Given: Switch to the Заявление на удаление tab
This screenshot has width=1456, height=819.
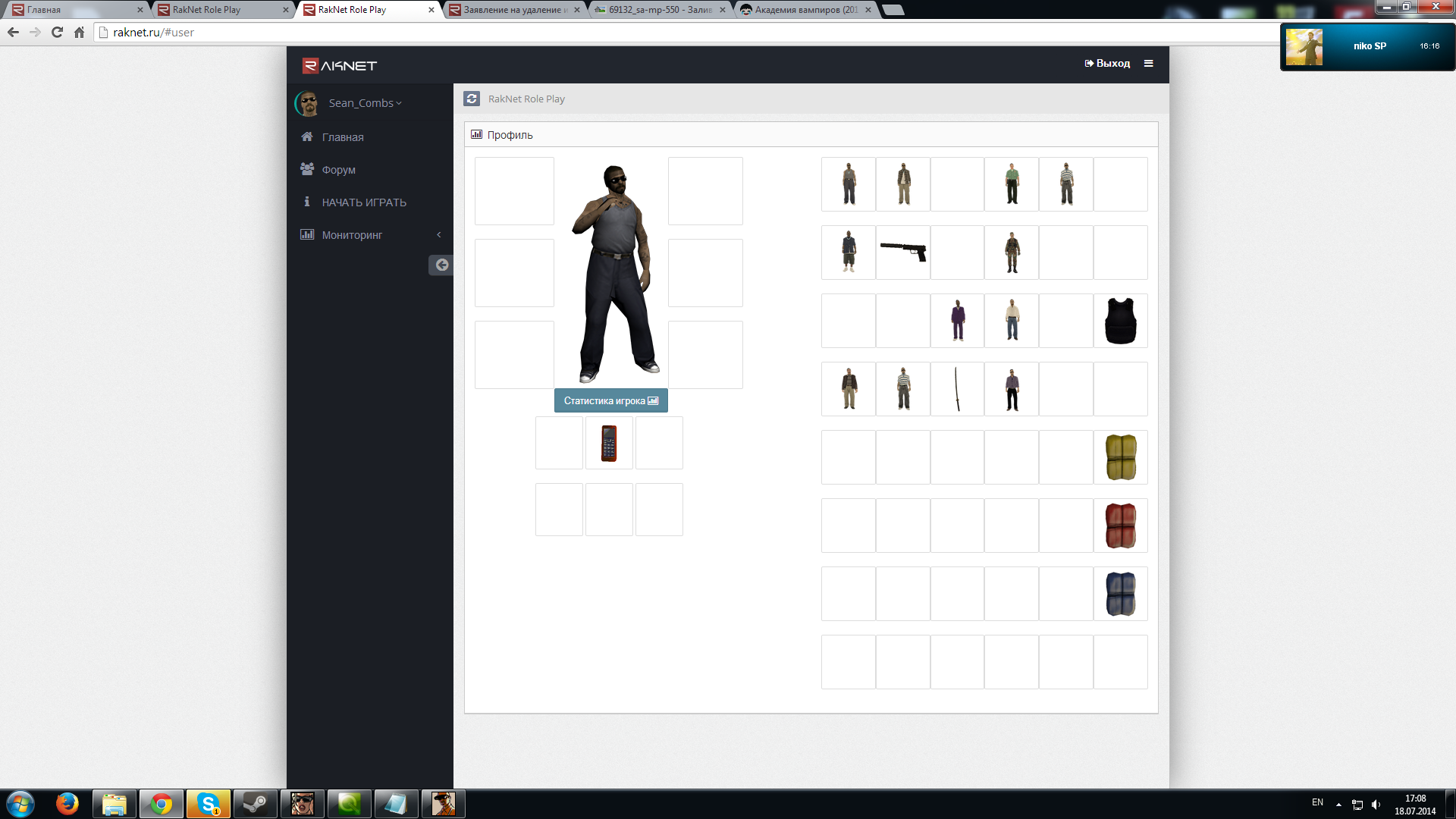Looking at the screenshot, I should pyautogui.click(x=514, y=10).
